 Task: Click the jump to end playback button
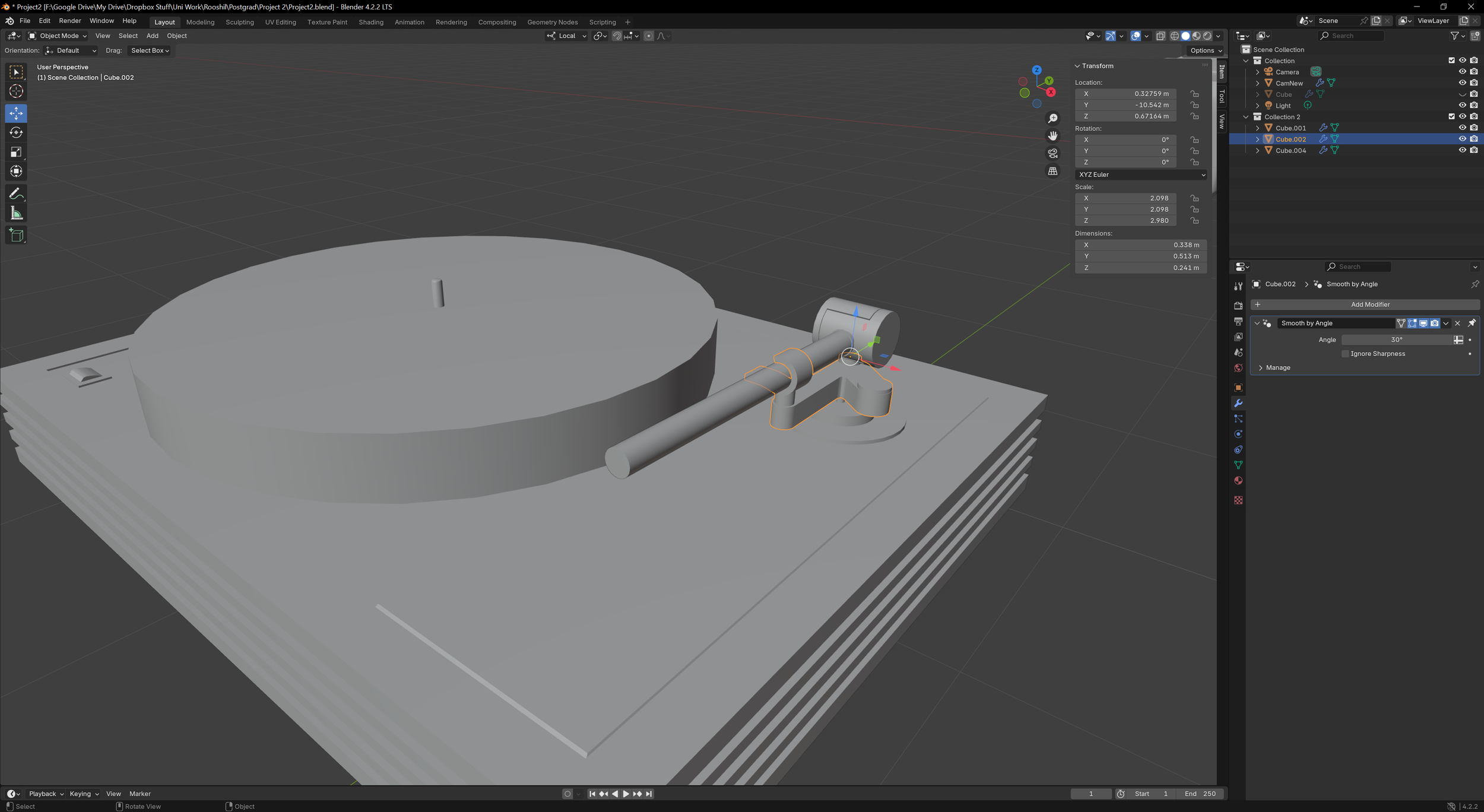pyautogui.click(x=649, y=794)
